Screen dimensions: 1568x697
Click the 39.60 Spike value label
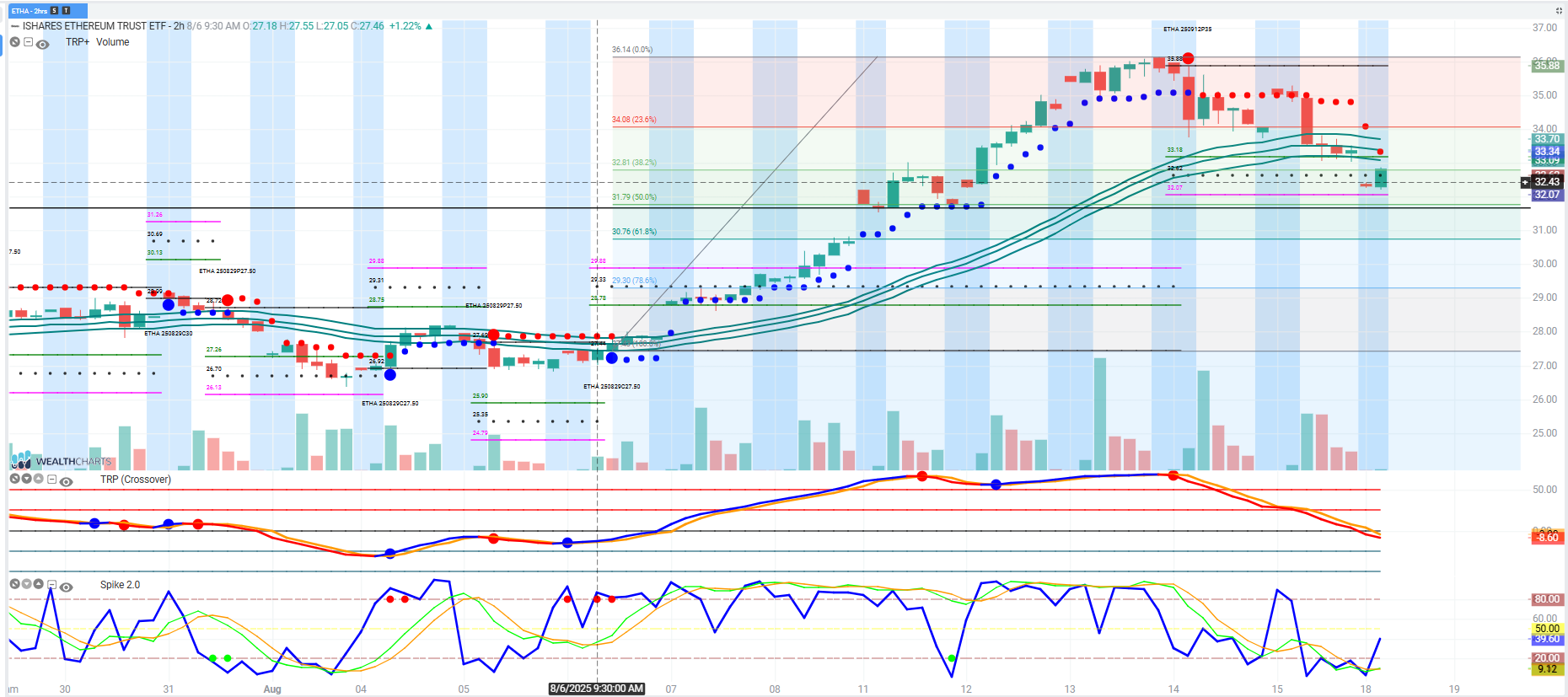click(1547, 639)
